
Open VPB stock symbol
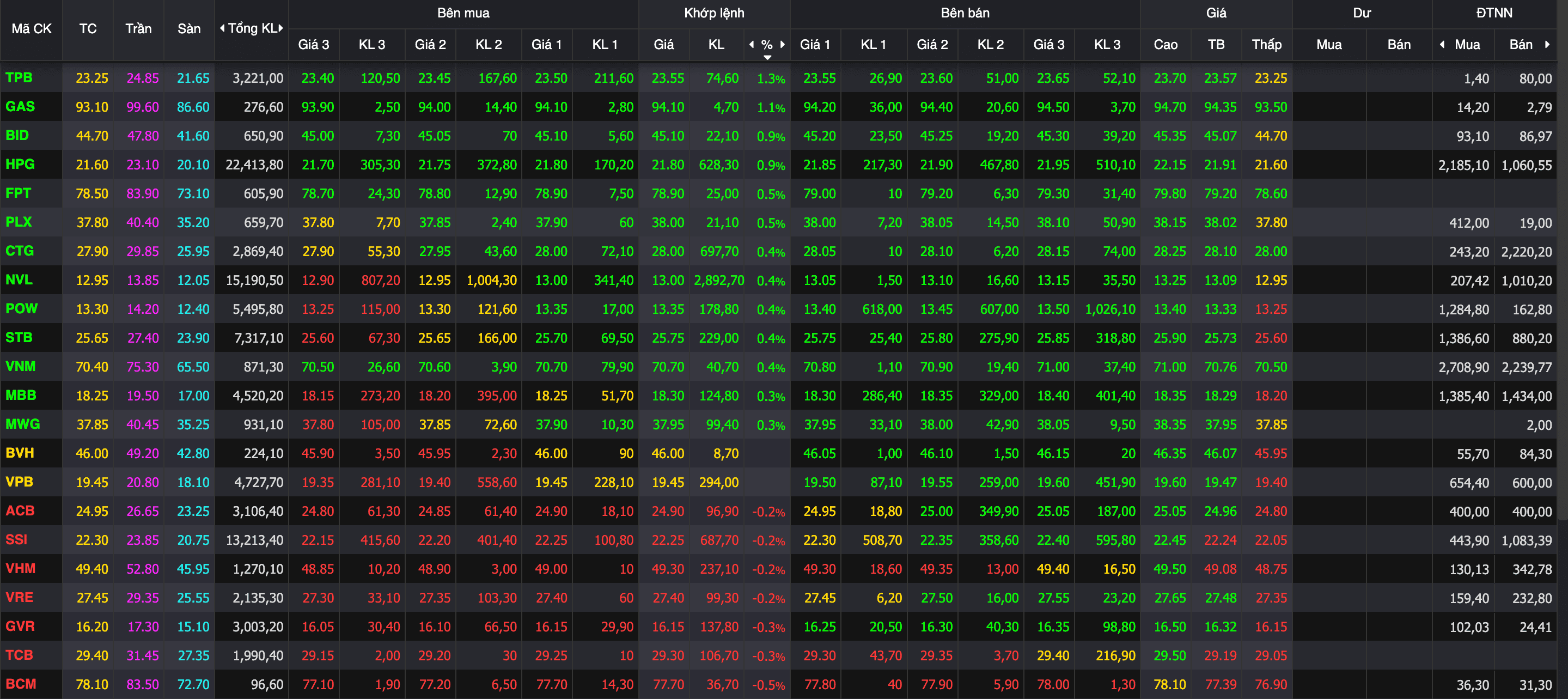click(19, 482)
